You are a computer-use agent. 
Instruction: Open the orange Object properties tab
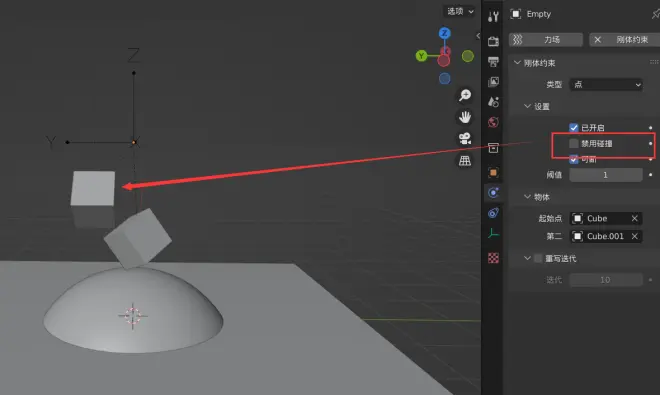coord(493,172)
